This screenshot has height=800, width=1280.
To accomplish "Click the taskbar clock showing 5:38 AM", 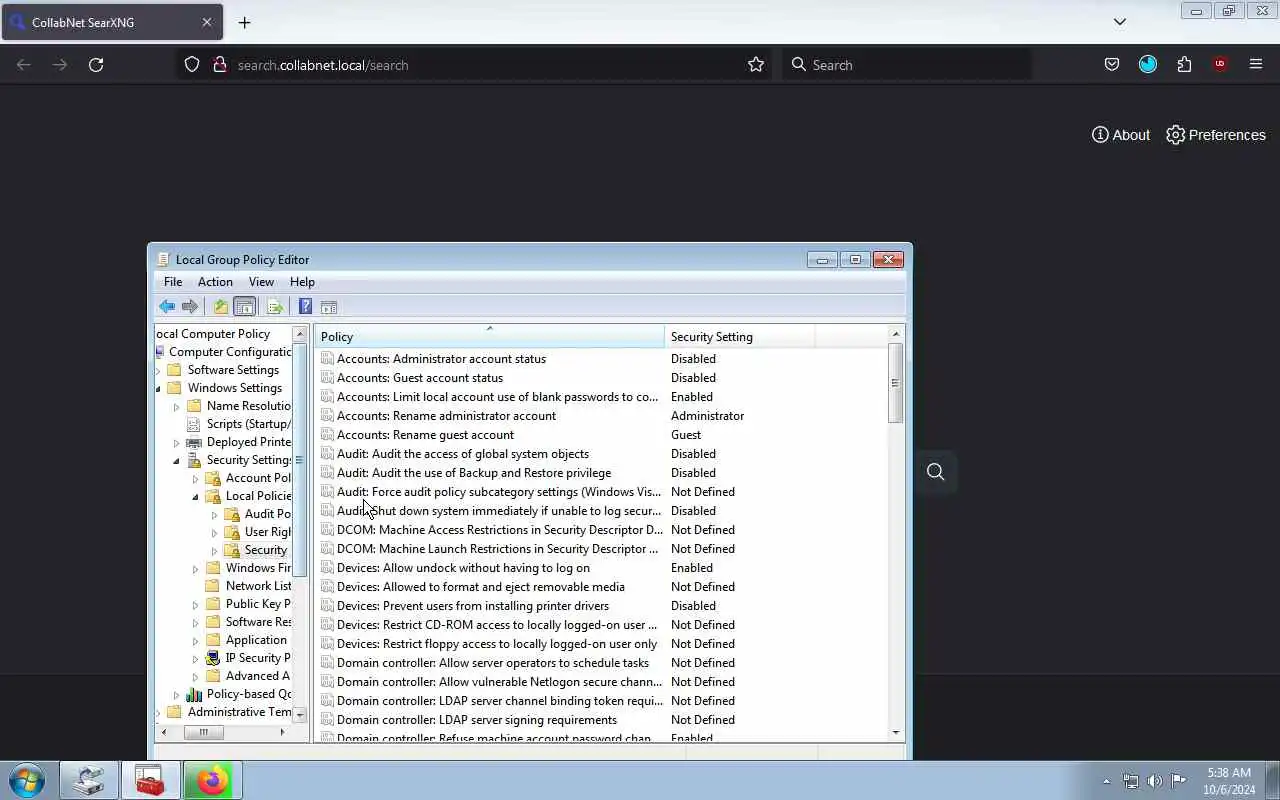I will click(x=1229, y=781).
